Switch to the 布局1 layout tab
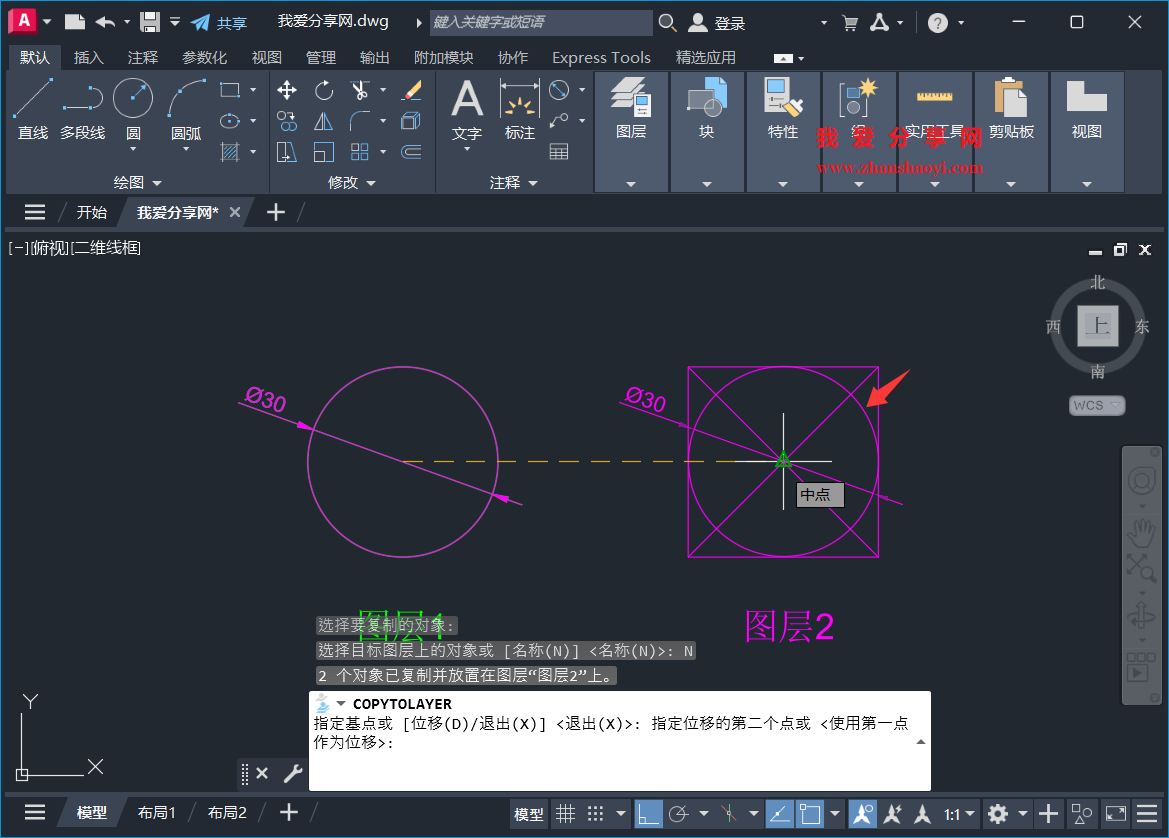Viewport: 1169px width, 838px height. (x=157, y=813)
